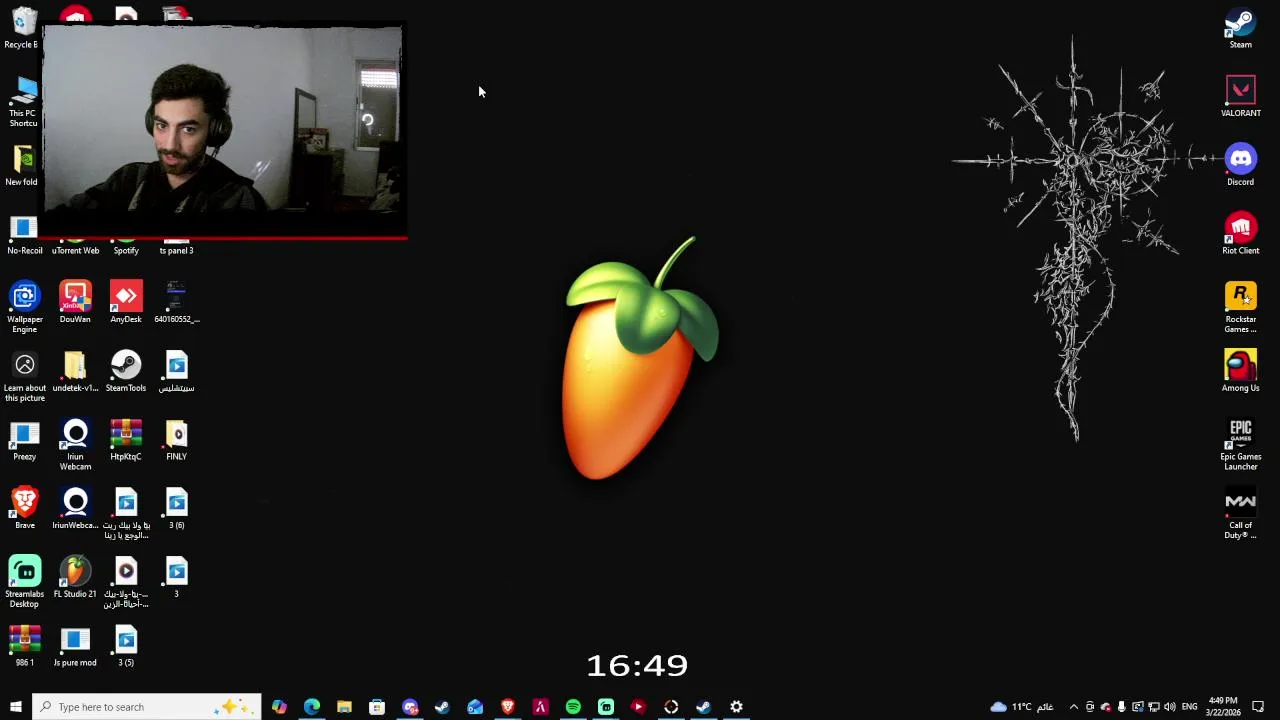The image size is (1280, 720).
Task: Select the No-Recoil desktop icon
Action: pos(25,236)
